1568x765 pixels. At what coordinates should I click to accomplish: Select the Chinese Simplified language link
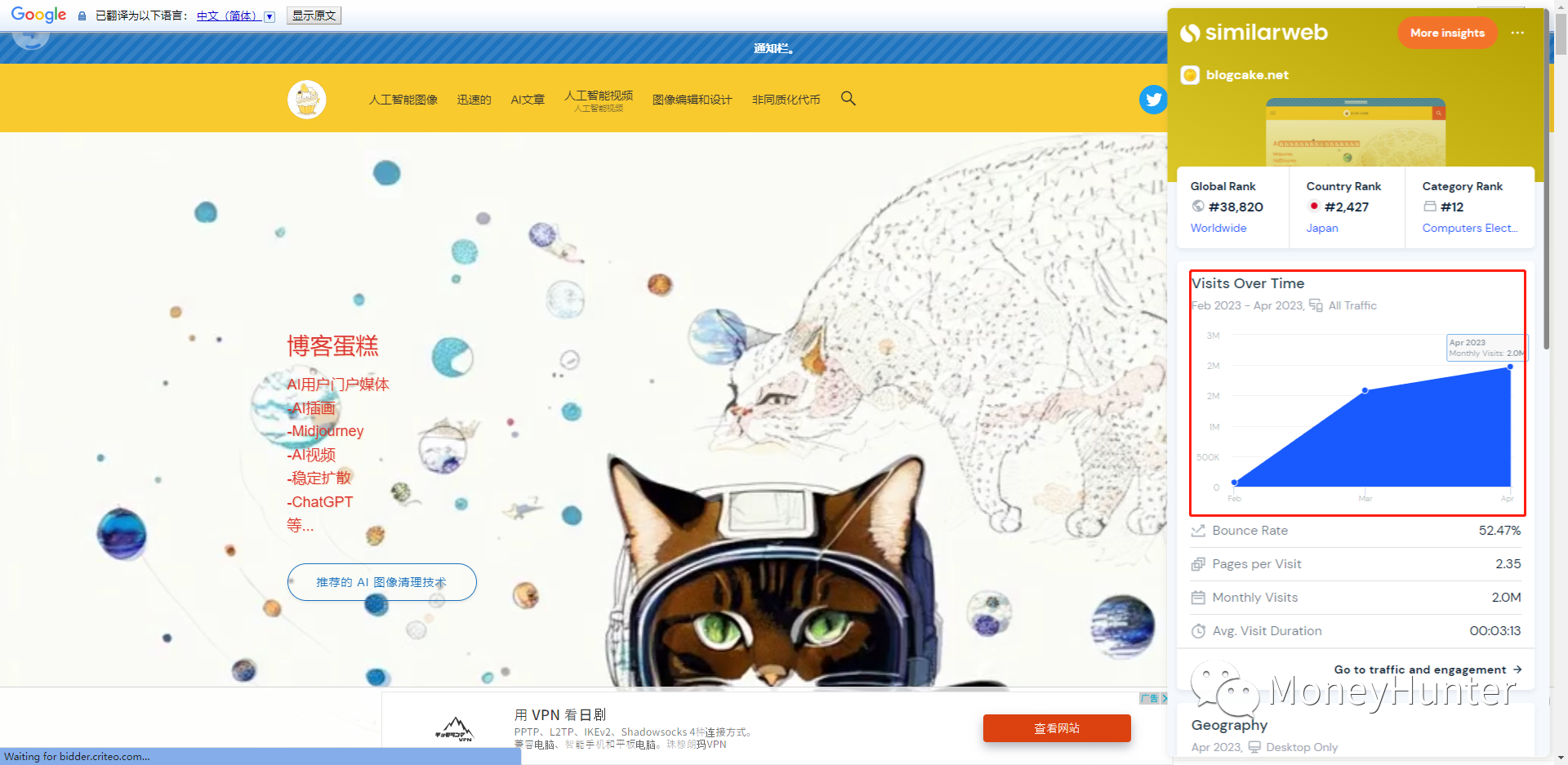229,16
